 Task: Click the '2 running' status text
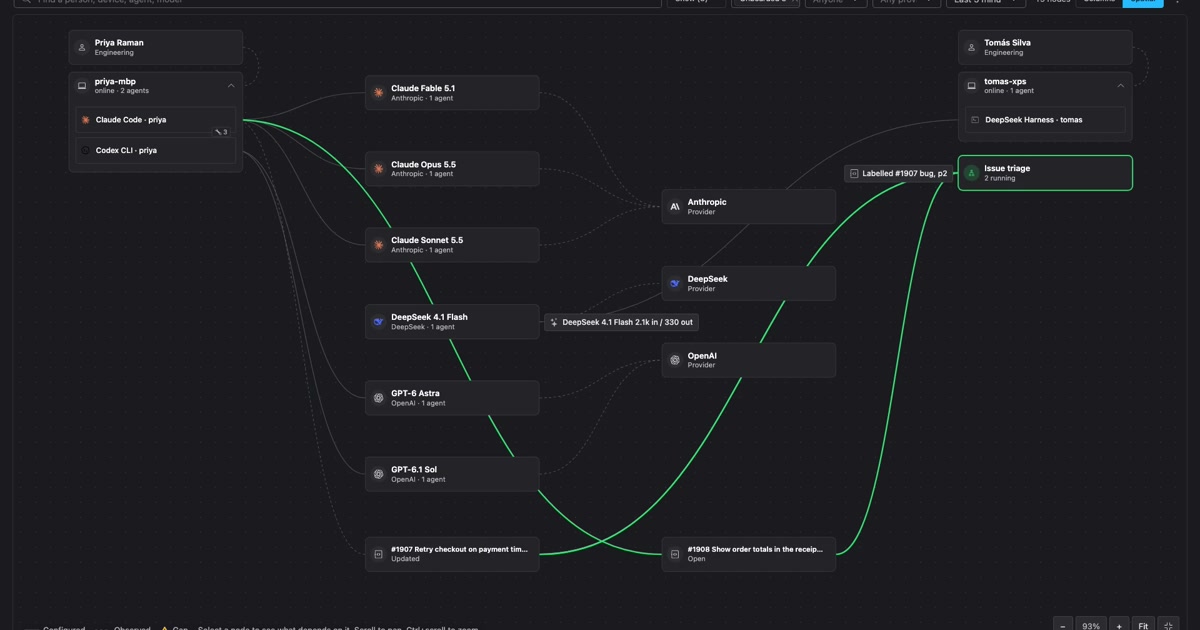click(x=1000, y=178)
